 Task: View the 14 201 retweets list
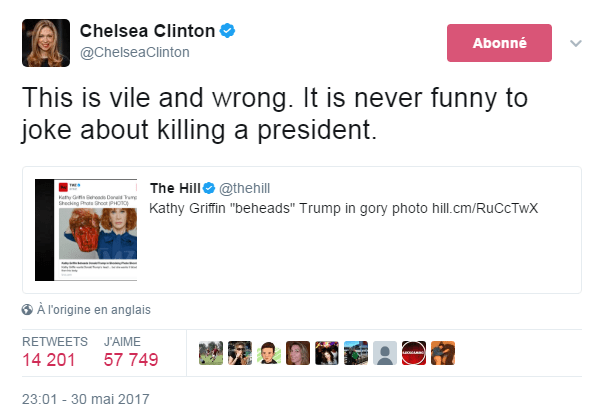[49, 359]
